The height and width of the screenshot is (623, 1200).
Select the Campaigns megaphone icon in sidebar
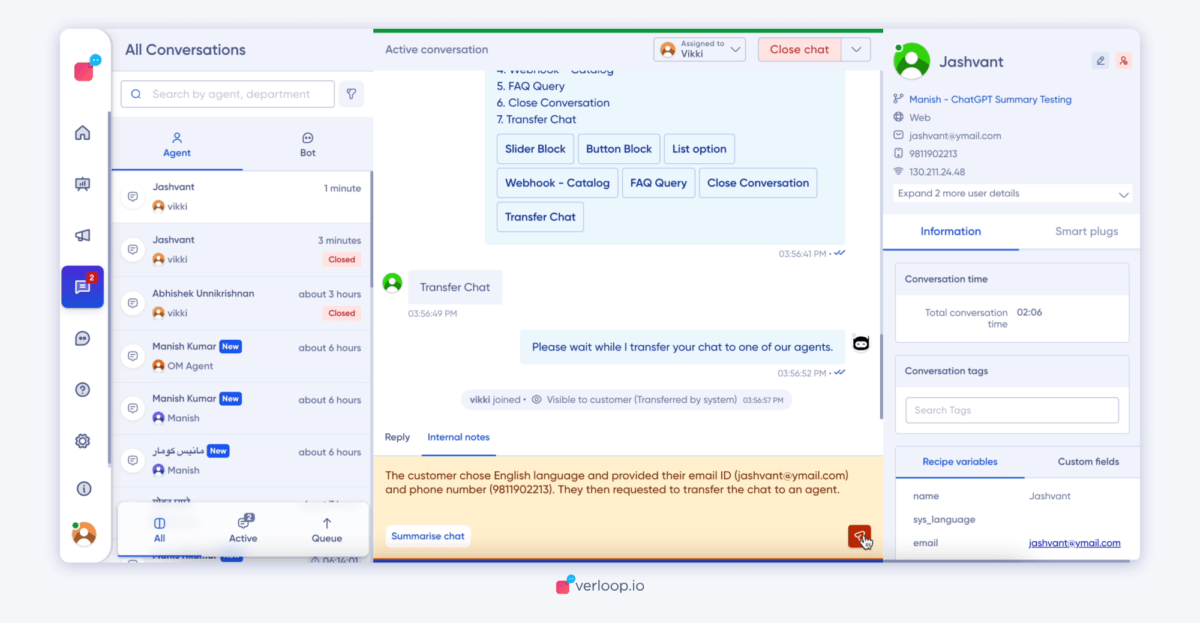(84, 236)
